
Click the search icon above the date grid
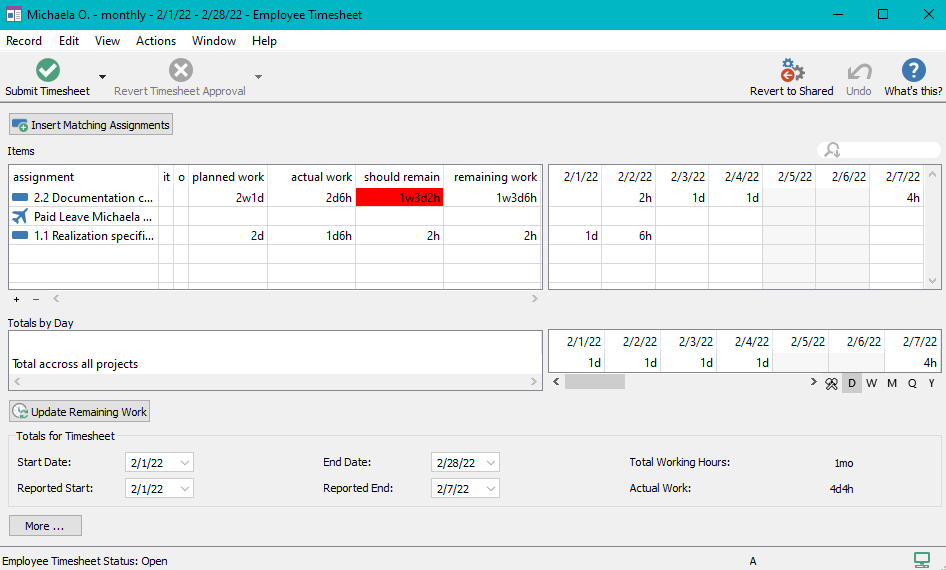831,150
